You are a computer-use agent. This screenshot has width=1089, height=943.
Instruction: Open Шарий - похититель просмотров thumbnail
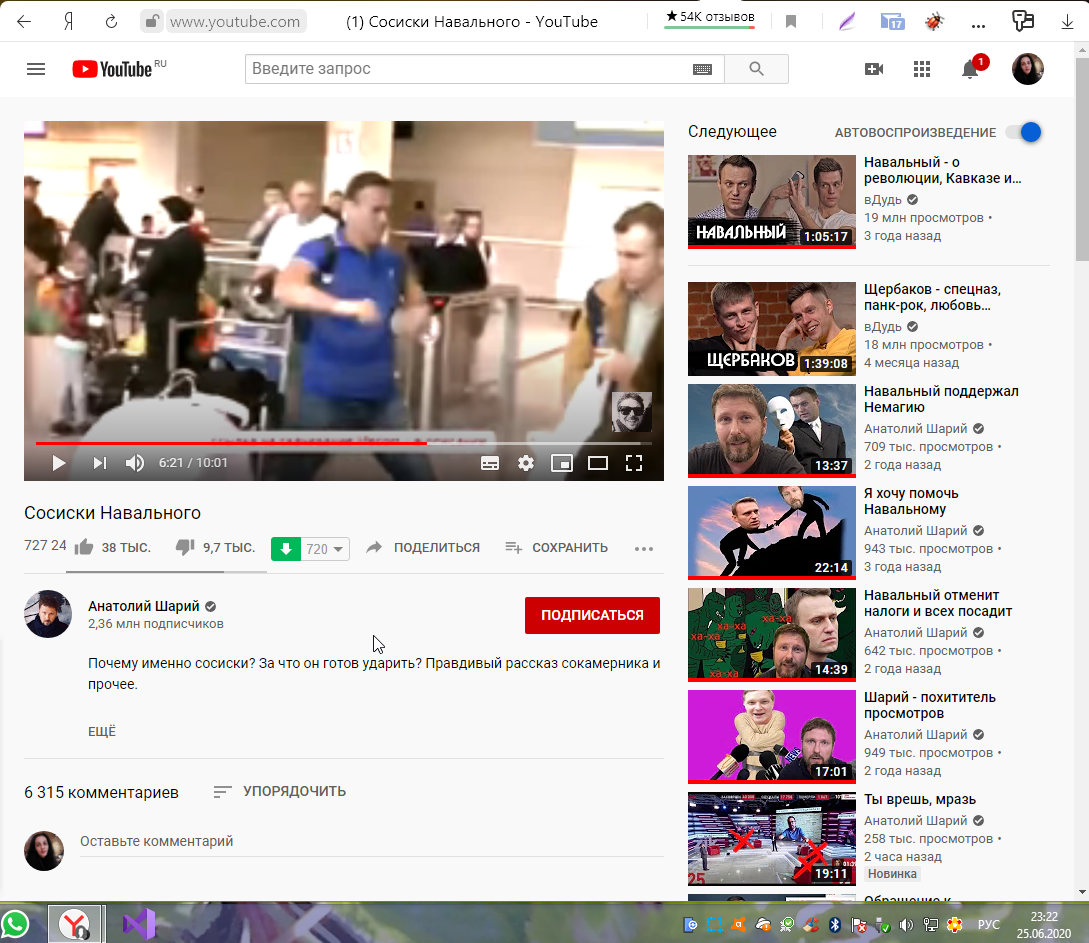pyautogui.click(x=772, y=736)
